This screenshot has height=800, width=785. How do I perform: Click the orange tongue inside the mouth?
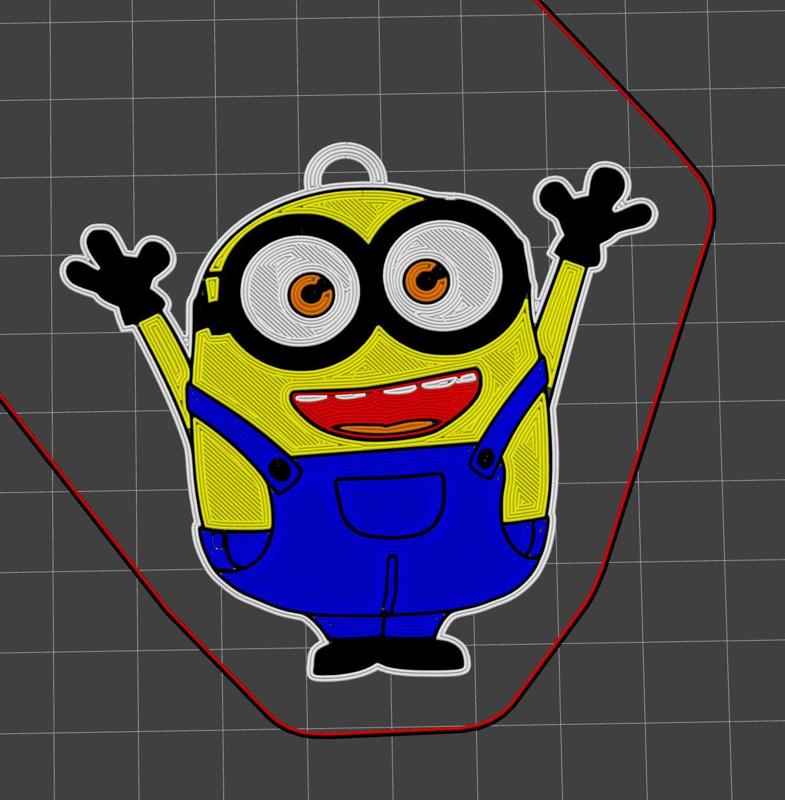(386, 428)
